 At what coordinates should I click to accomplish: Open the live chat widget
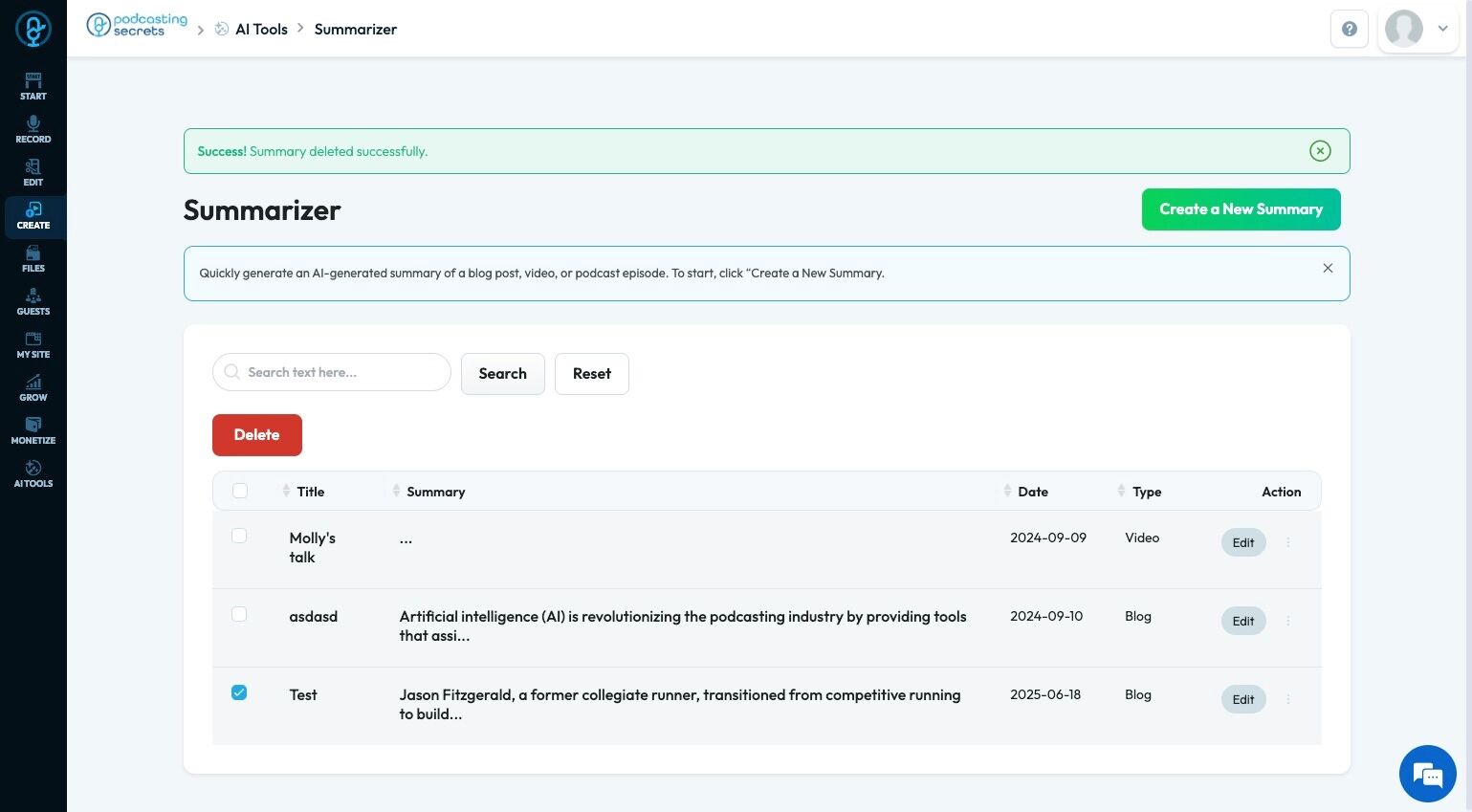[1427, 773]
